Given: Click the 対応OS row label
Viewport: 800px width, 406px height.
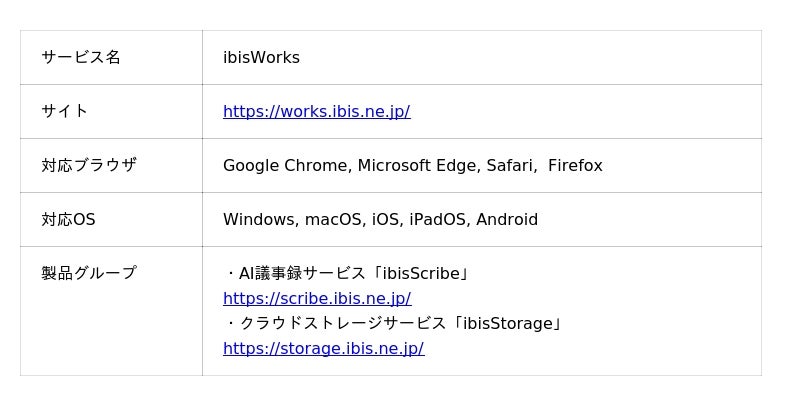Looking at the screenshot, I should [69, 220].
